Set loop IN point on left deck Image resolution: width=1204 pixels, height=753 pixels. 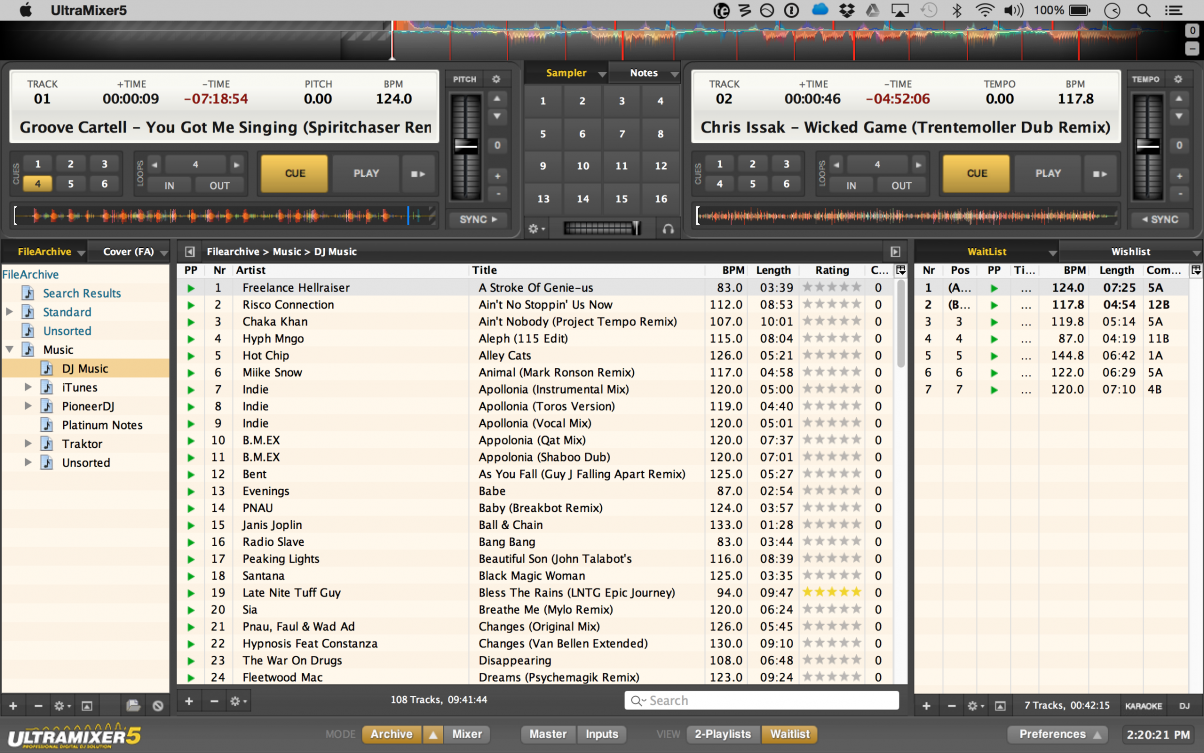coord(170,185)
